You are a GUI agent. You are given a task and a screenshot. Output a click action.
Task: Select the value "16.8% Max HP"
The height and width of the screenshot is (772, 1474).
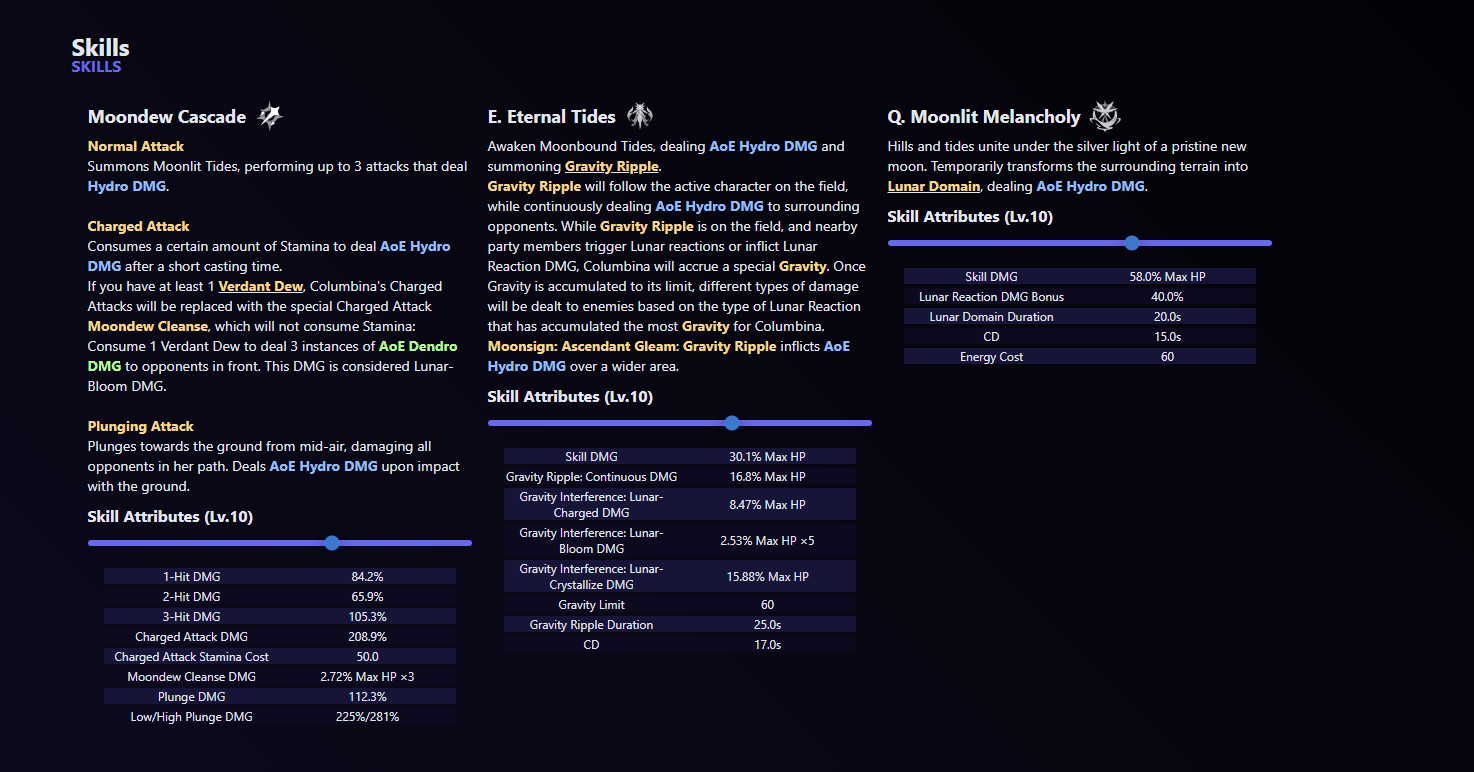point(768,477)
